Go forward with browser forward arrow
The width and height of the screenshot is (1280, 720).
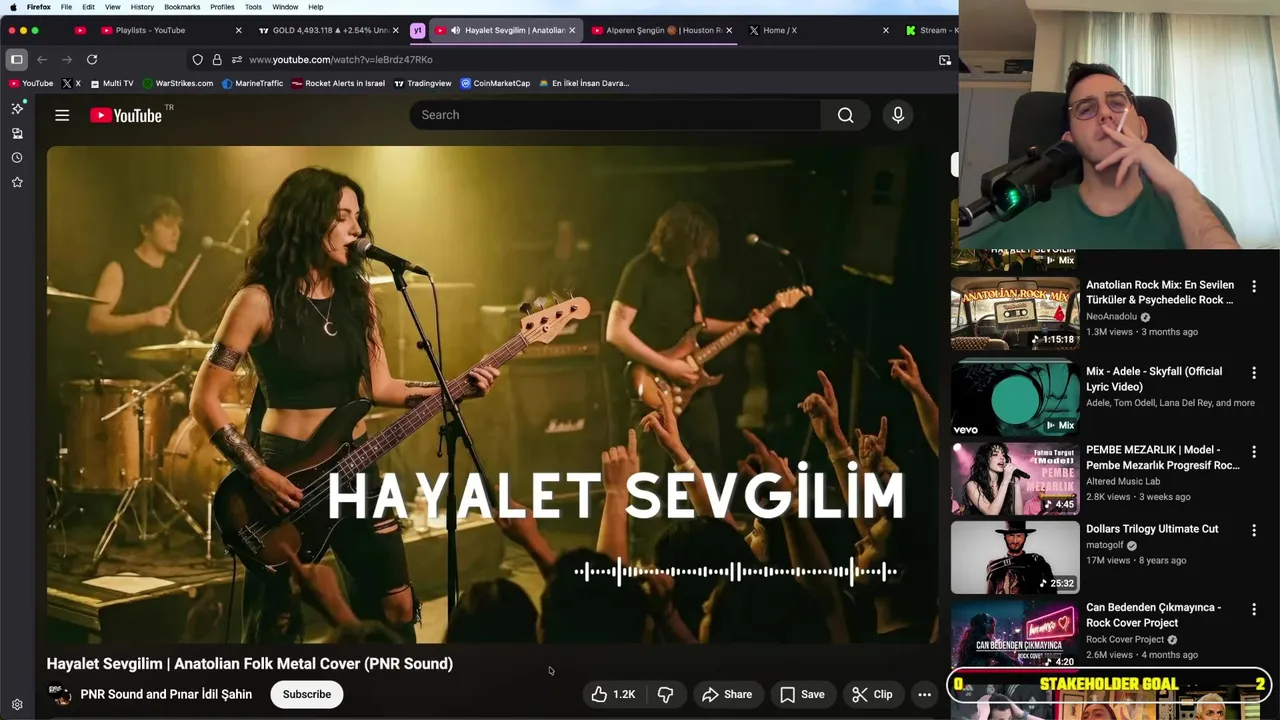click(67, 60)
